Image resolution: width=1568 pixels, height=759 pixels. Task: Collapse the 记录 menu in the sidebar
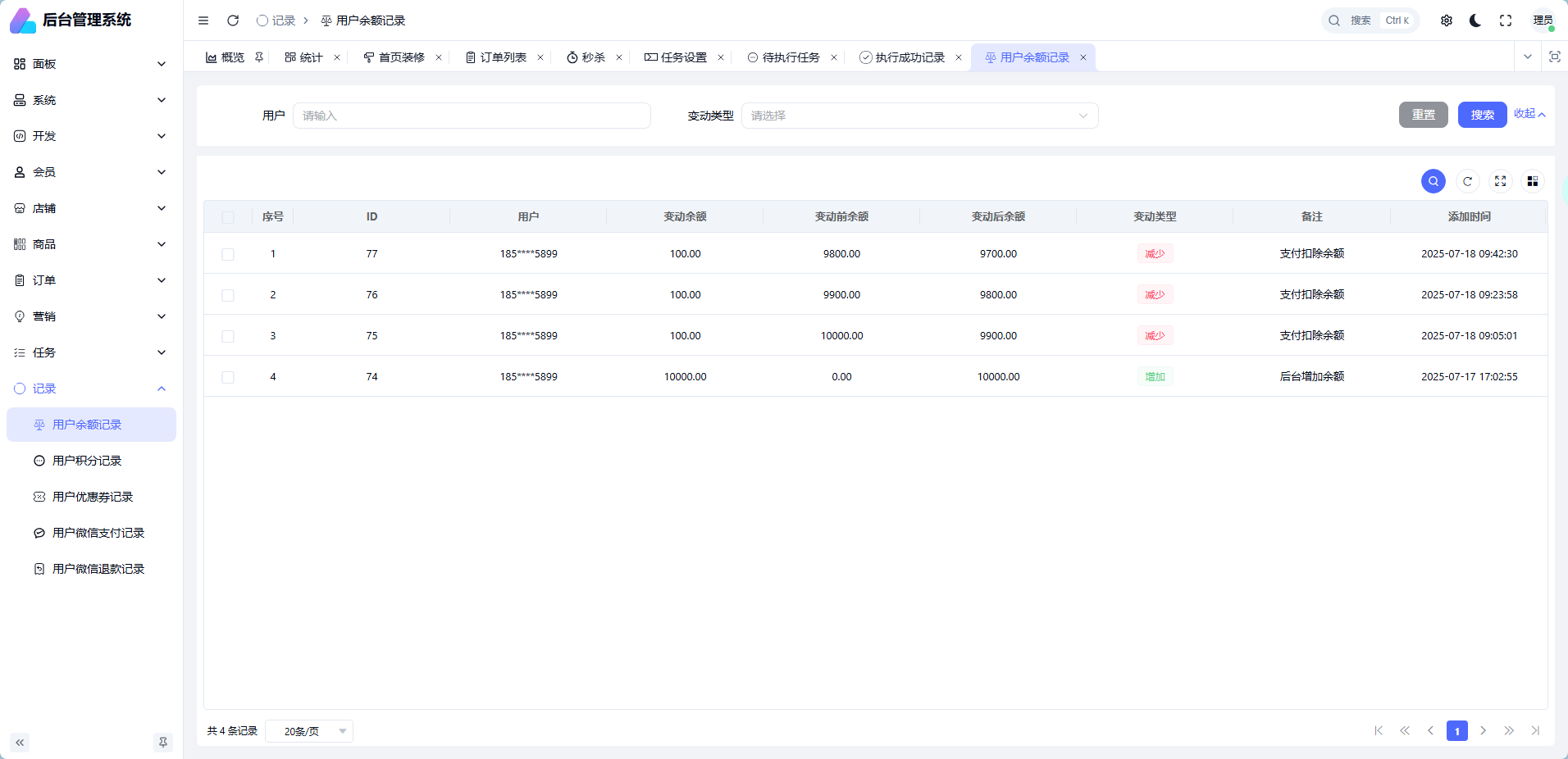[90, 388]
